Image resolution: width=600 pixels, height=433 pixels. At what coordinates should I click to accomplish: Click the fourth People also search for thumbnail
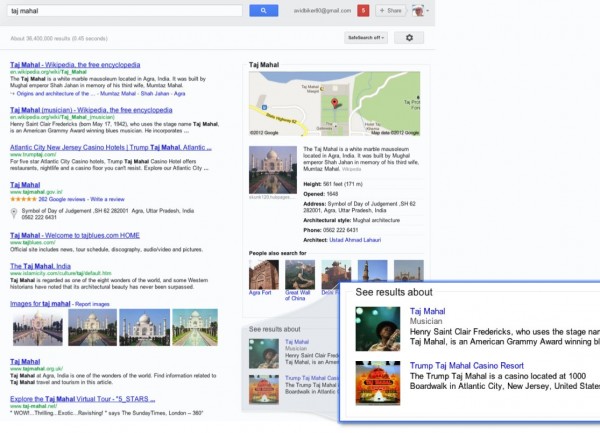(x=372, y=271)
